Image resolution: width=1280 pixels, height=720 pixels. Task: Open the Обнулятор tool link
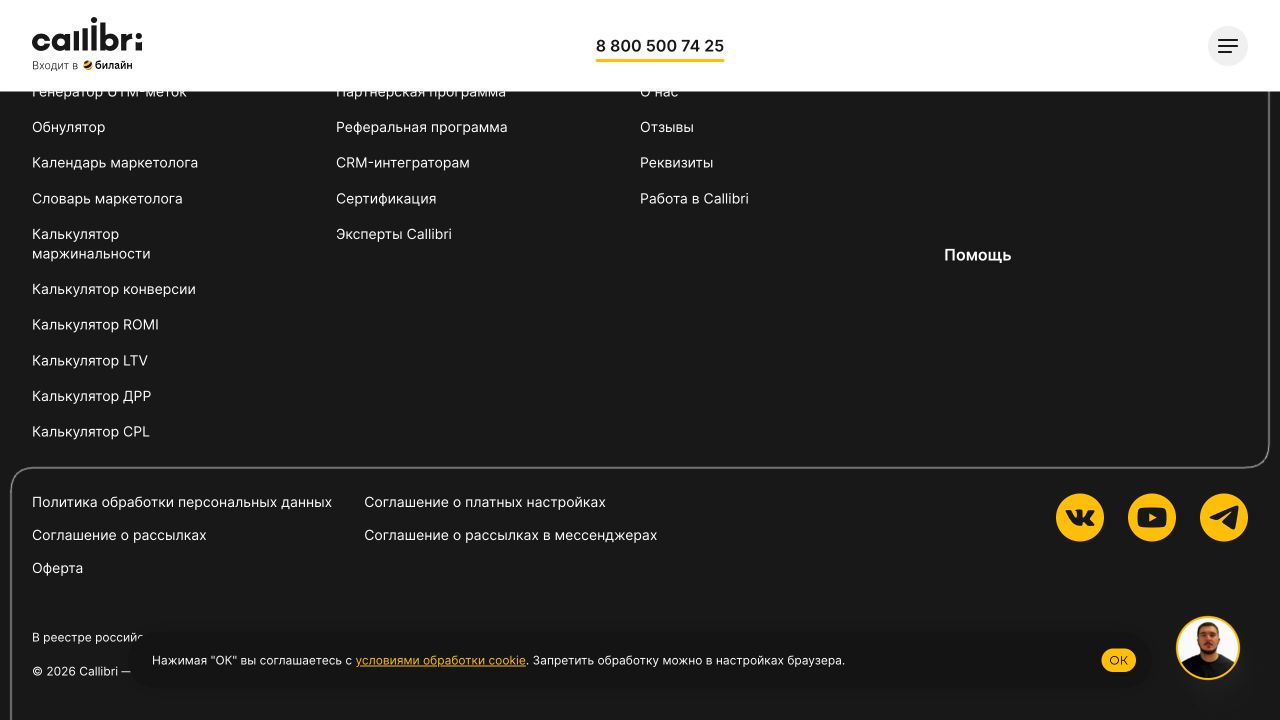(x=69, y=127)
